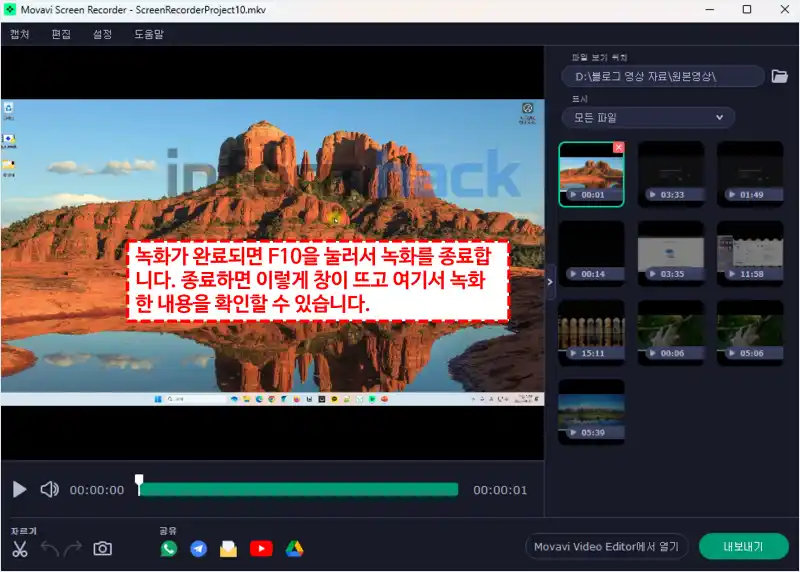Image resolution: width=800 pixels, height=572 pixels.
Task: Close the Movavi Screen Recorder window
Action: [785, 9]
